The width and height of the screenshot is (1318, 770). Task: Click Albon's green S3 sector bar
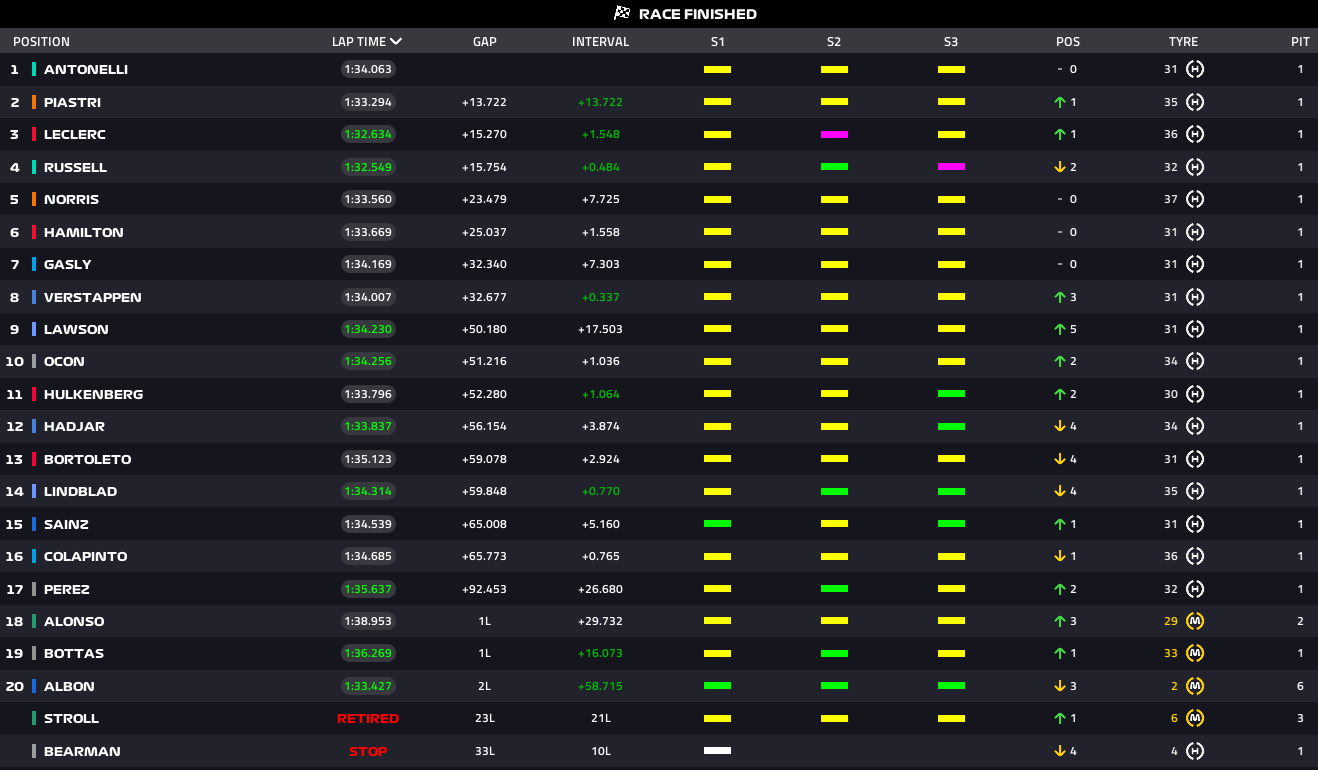click(x=951, y=686)
